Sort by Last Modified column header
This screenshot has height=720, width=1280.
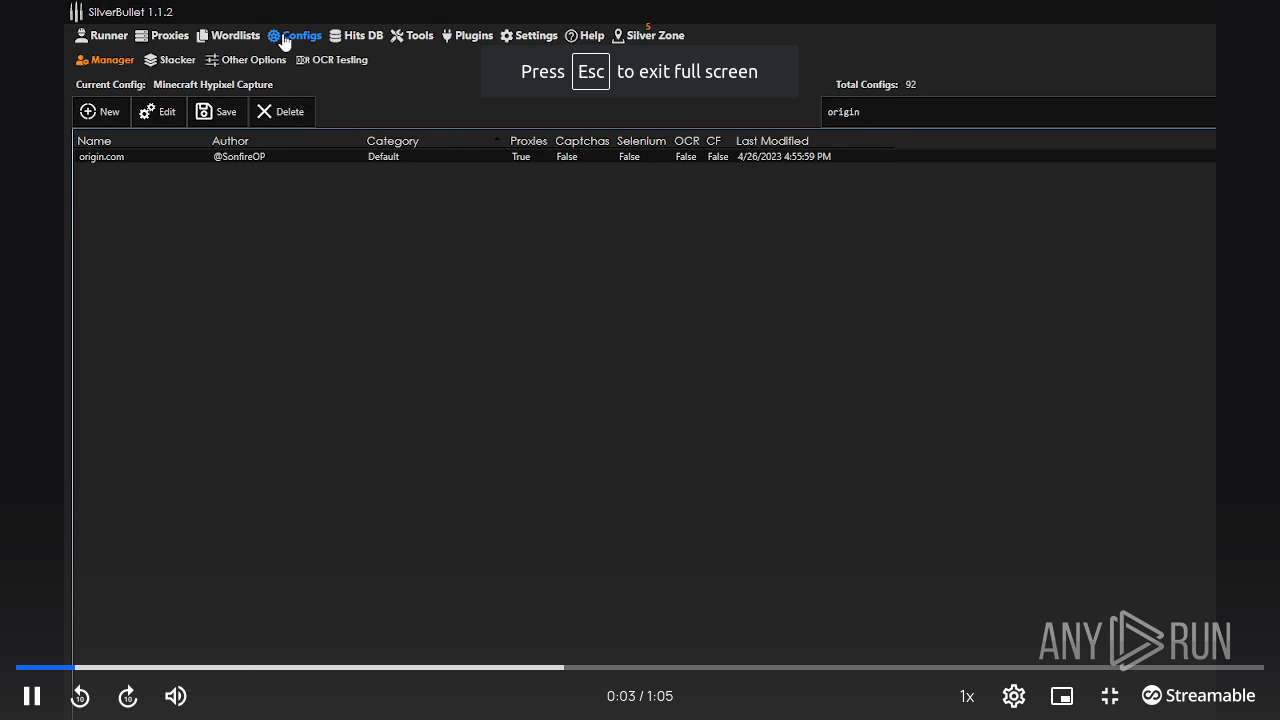point(772,141)
